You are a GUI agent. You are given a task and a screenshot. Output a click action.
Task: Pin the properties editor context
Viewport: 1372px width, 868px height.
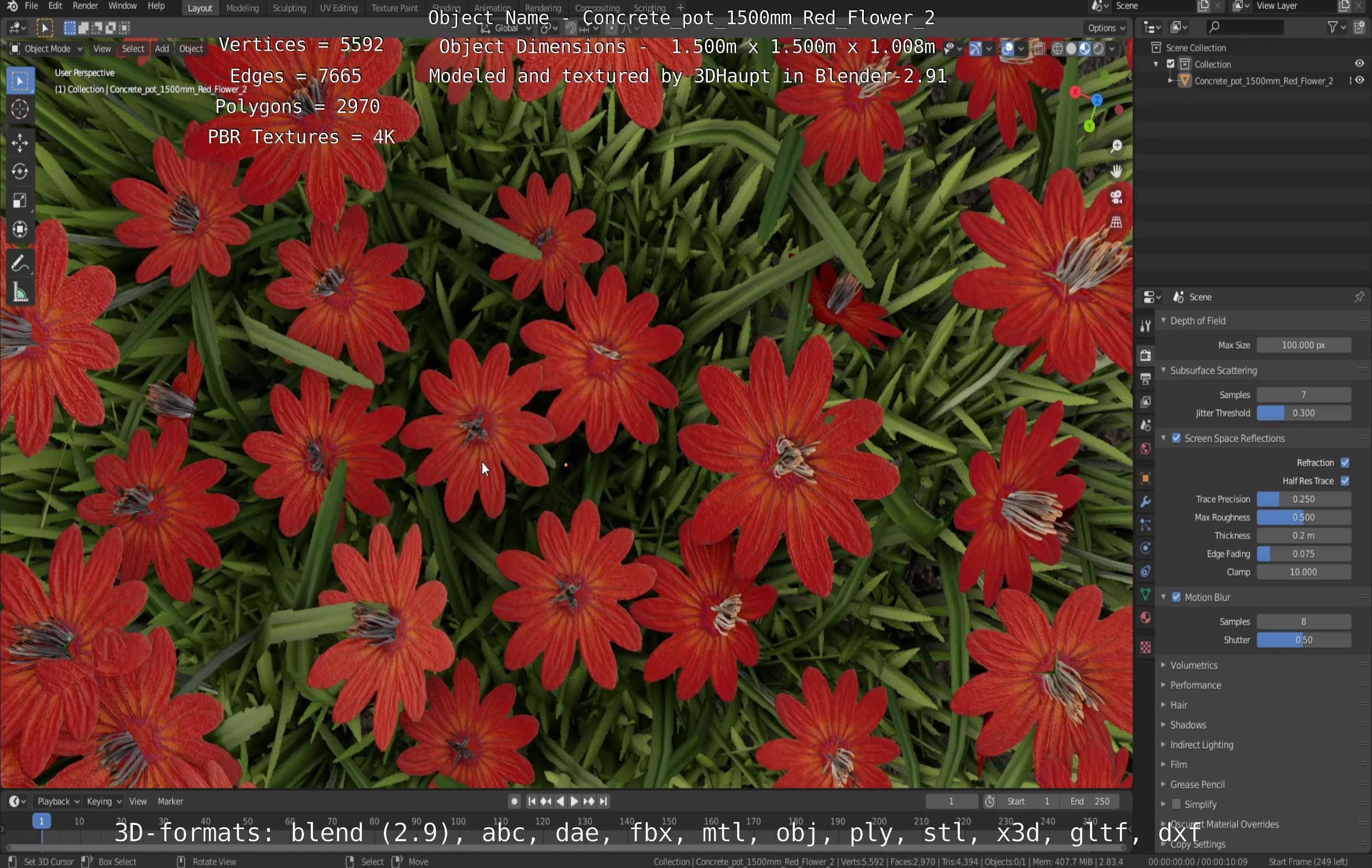[x=1358, y=297]
